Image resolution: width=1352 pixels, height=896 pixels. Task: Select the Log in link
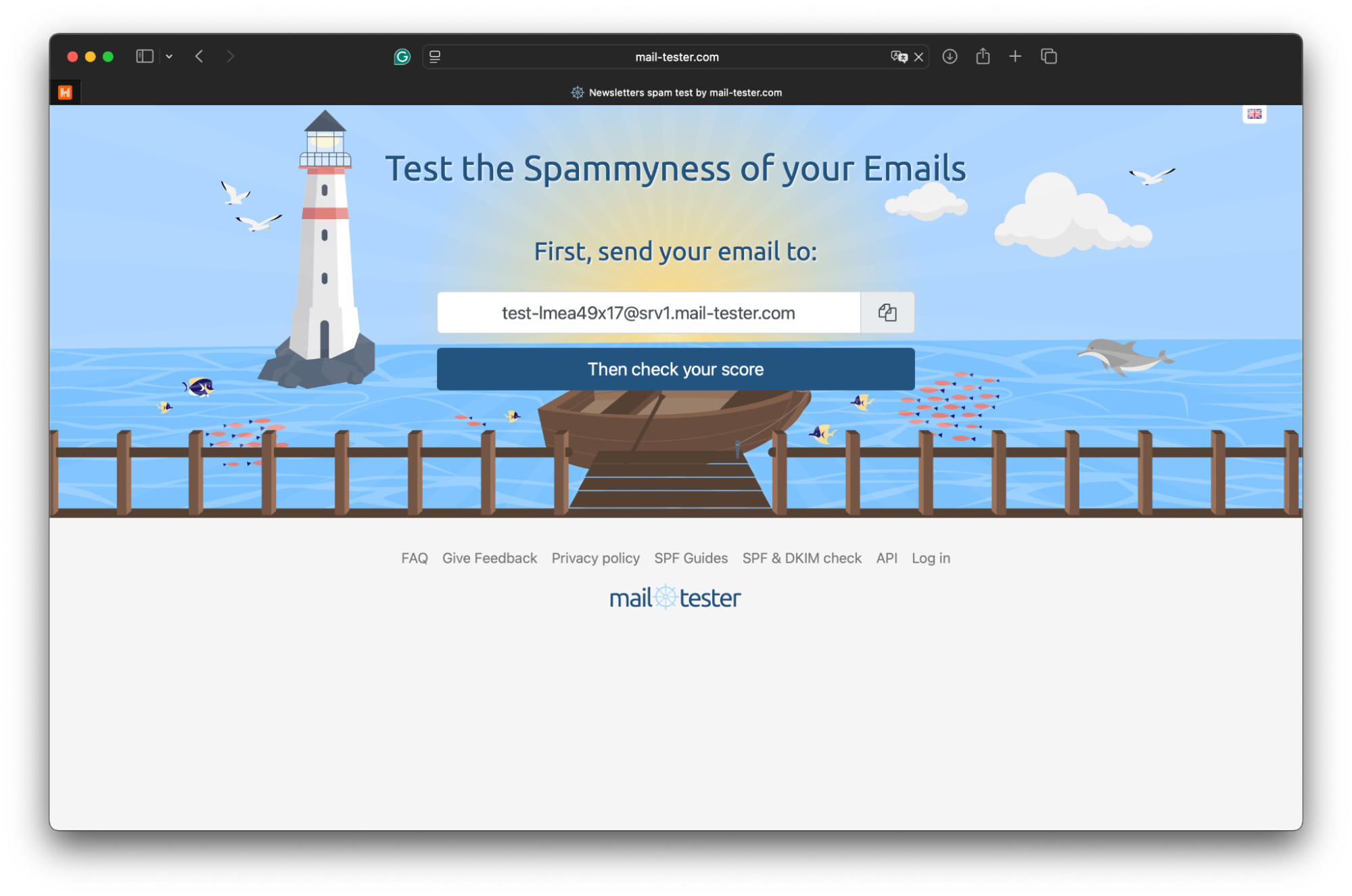931,558
